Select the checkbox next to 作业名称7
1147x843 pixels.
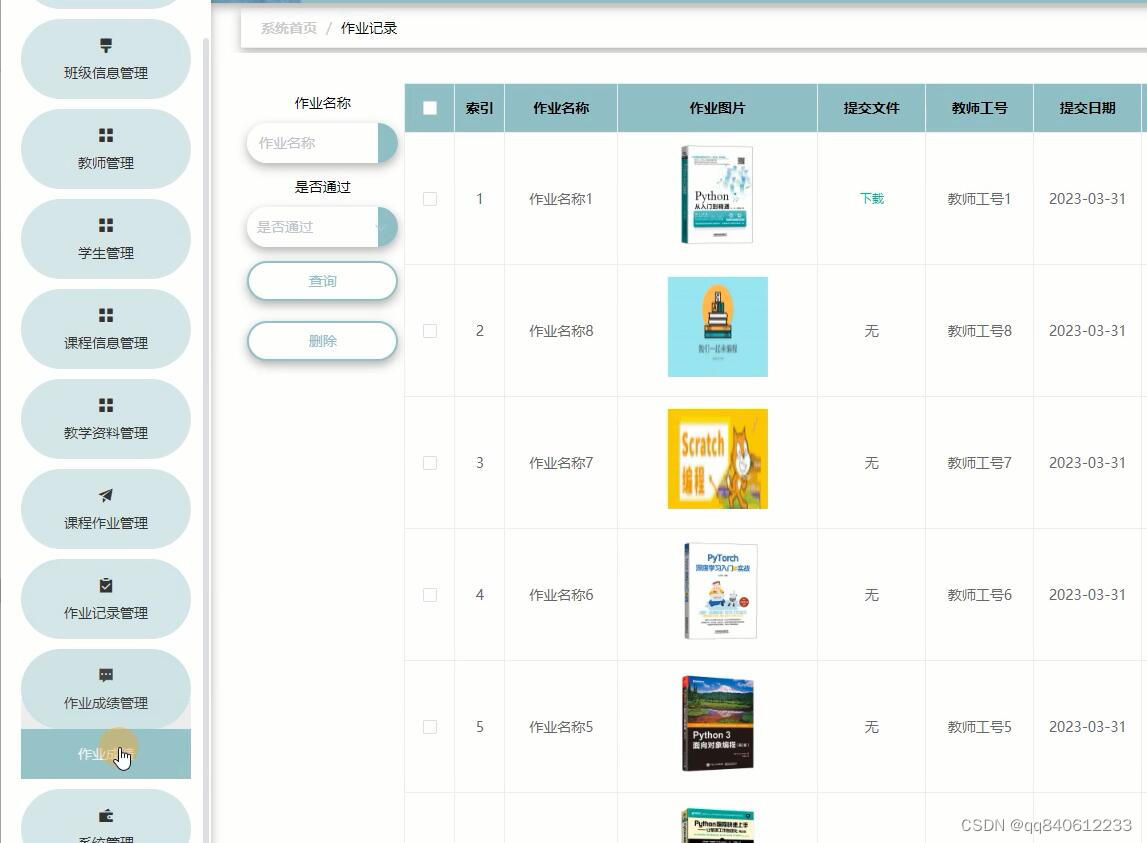(430, 462)
